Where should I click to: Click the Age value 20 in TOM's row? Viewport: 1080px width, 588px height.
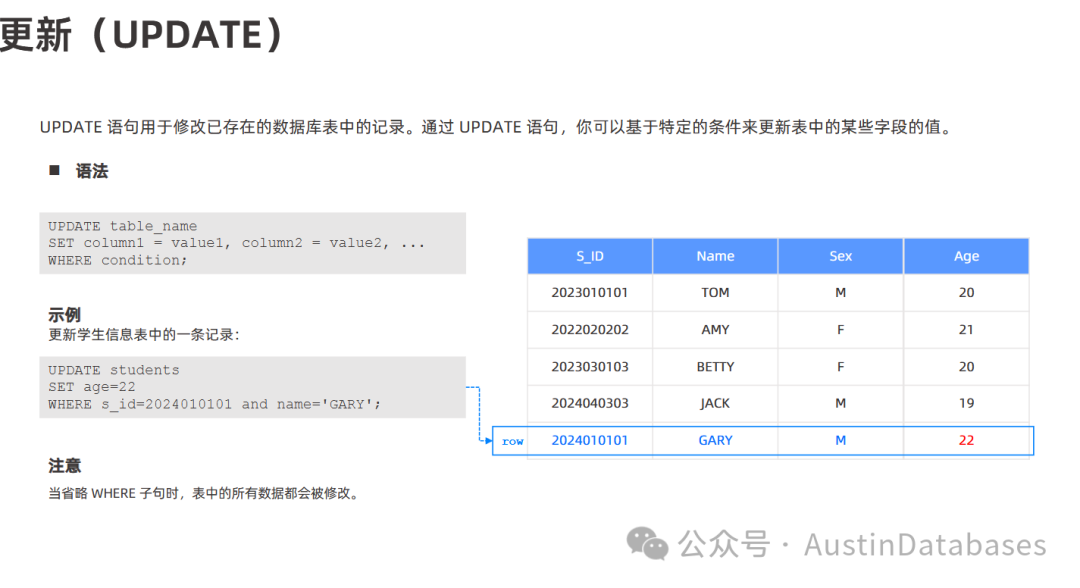pyautogui.click(x=966, y=293)
